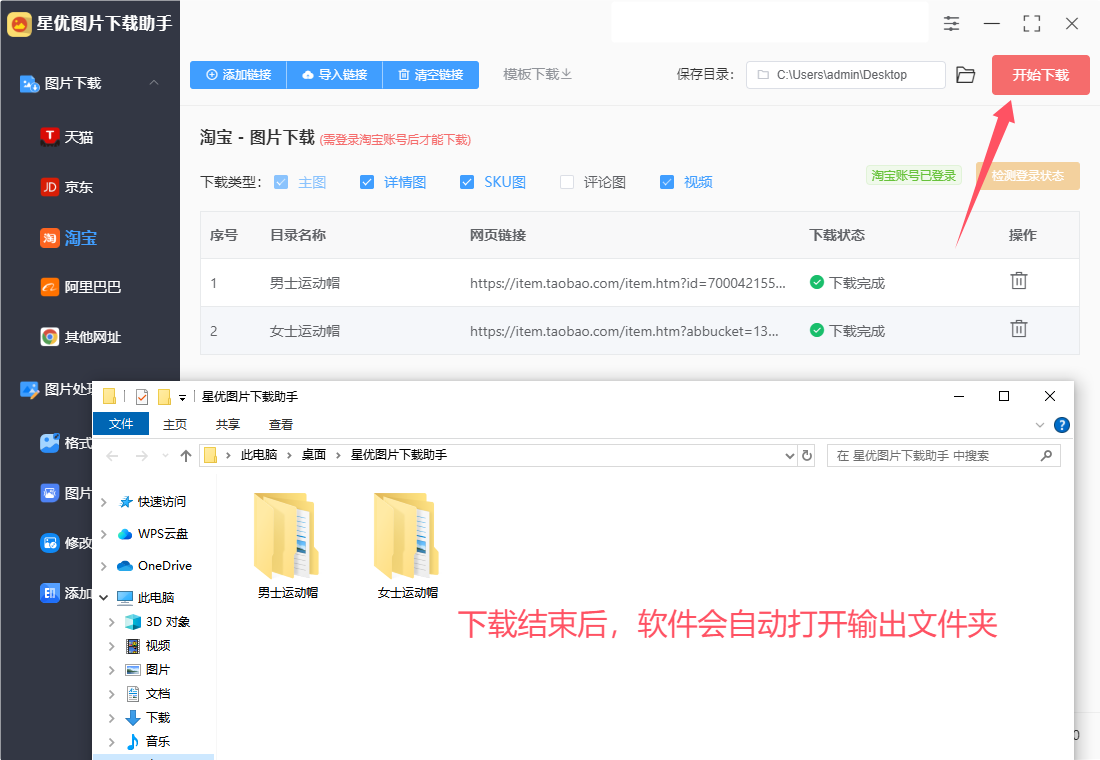The height and width of the screenshot is (760, 1100).
Task: Click the abbucket link in row 2
Action: click(x=624, y=331)
